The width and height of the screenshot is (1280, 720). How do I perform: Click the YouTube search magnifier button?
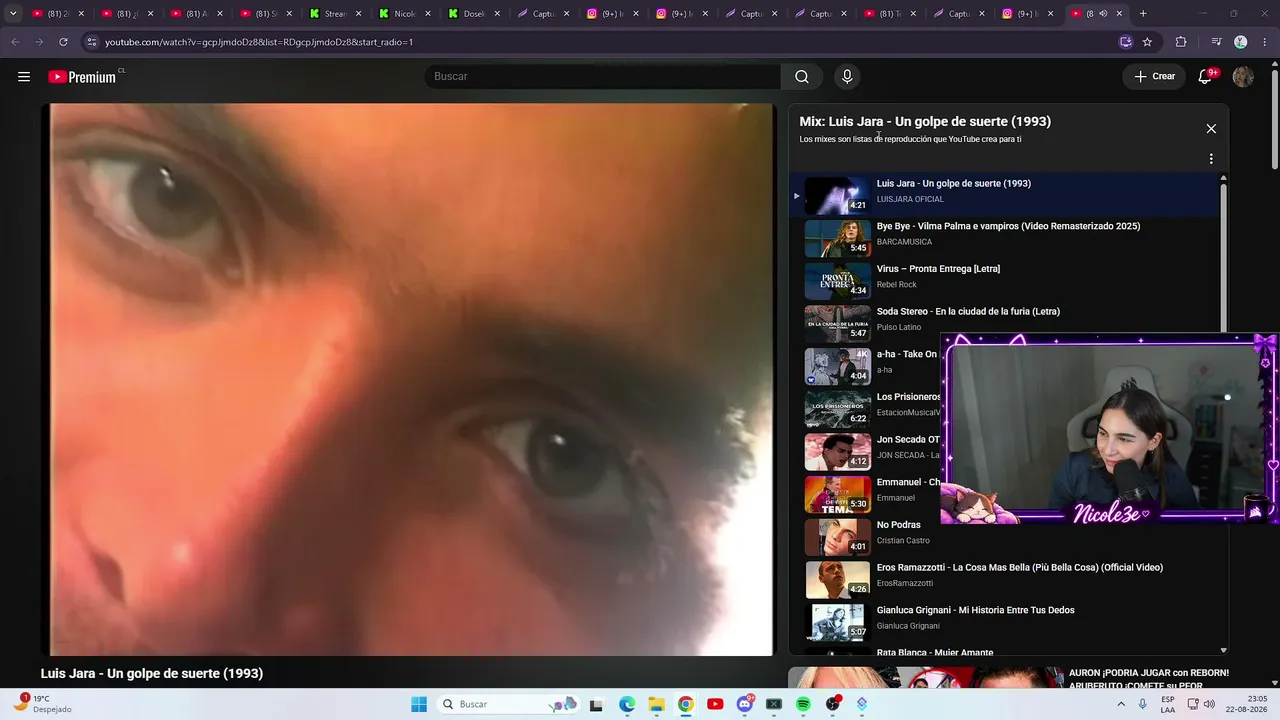[802, 77]
